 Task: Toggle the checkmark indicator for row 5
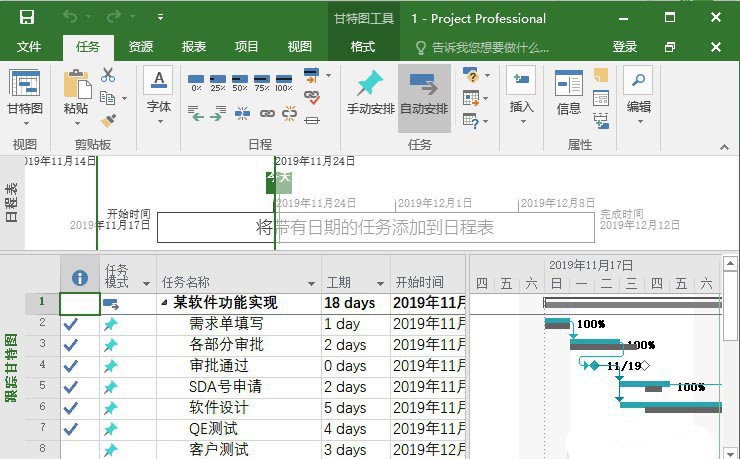pyautogui.click(x=71, y=387)
